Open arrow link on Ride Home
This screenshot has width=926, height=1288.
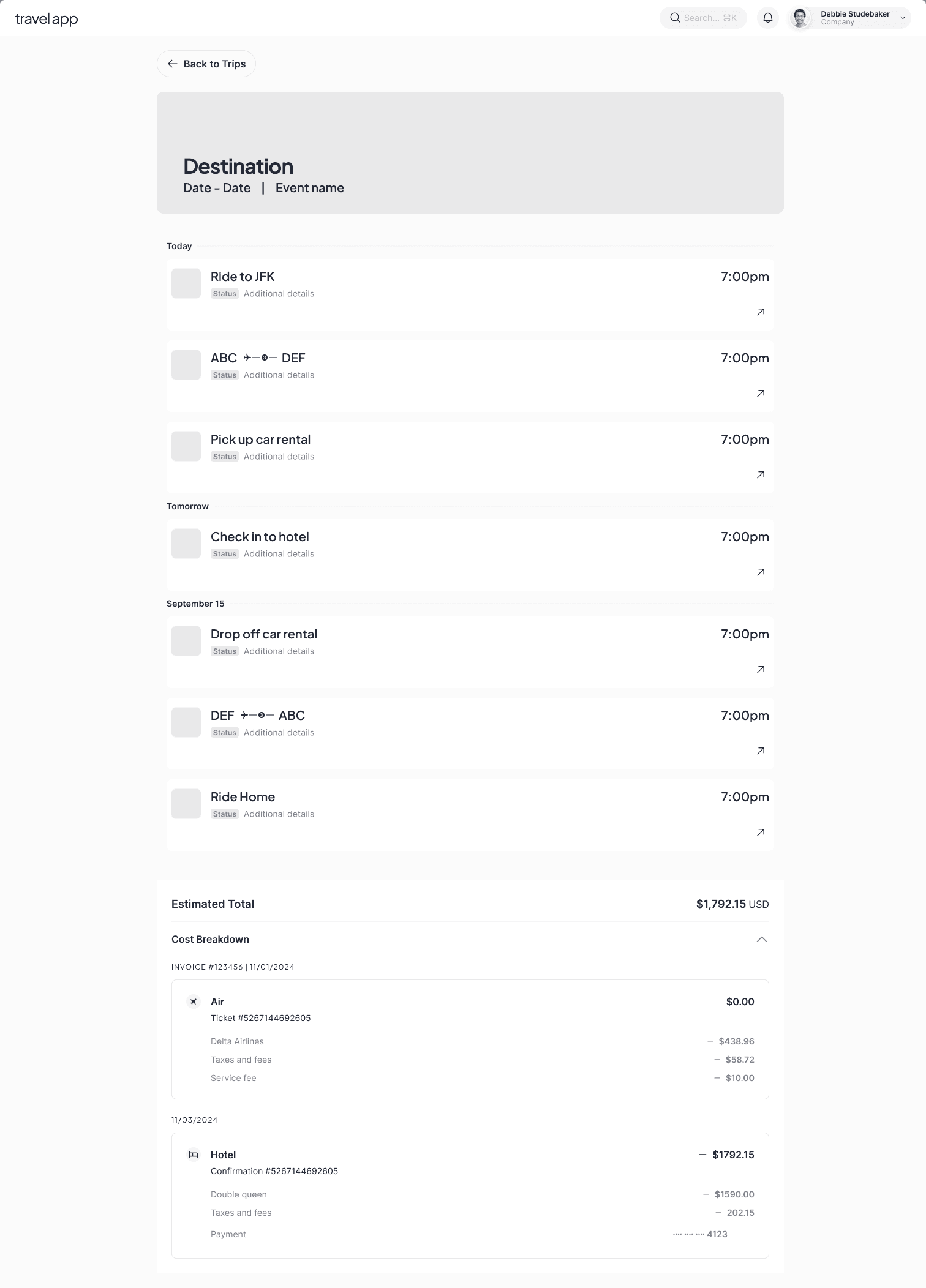761,833
